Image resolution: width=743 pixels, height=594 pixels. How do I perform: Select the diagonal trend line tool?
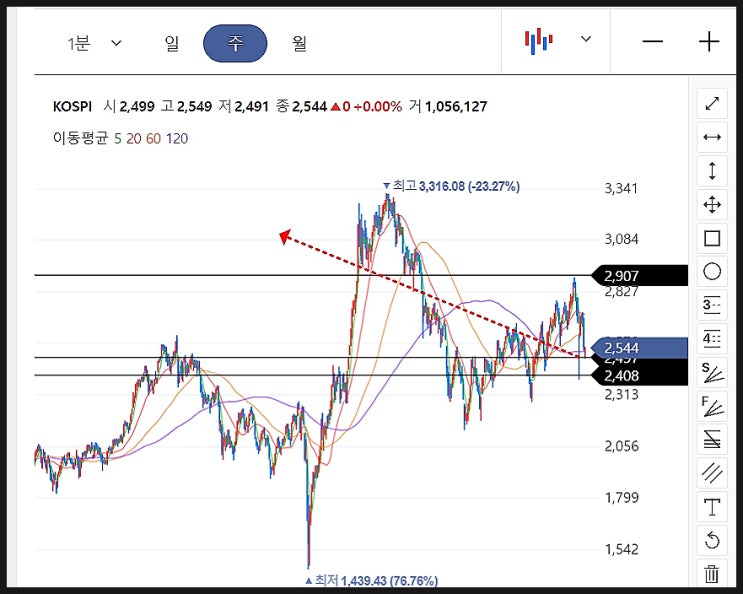pos(712,104)
